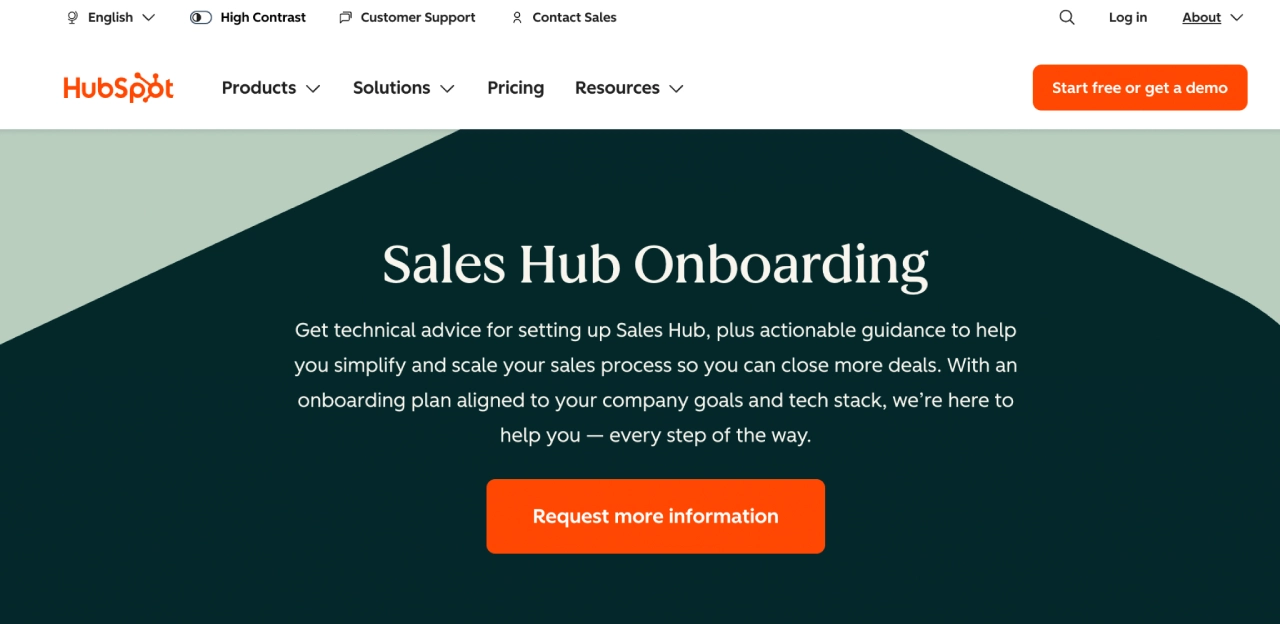1280x624 pixels.
Task: Click Start free or get a demo
Action: click(1139, 87)
